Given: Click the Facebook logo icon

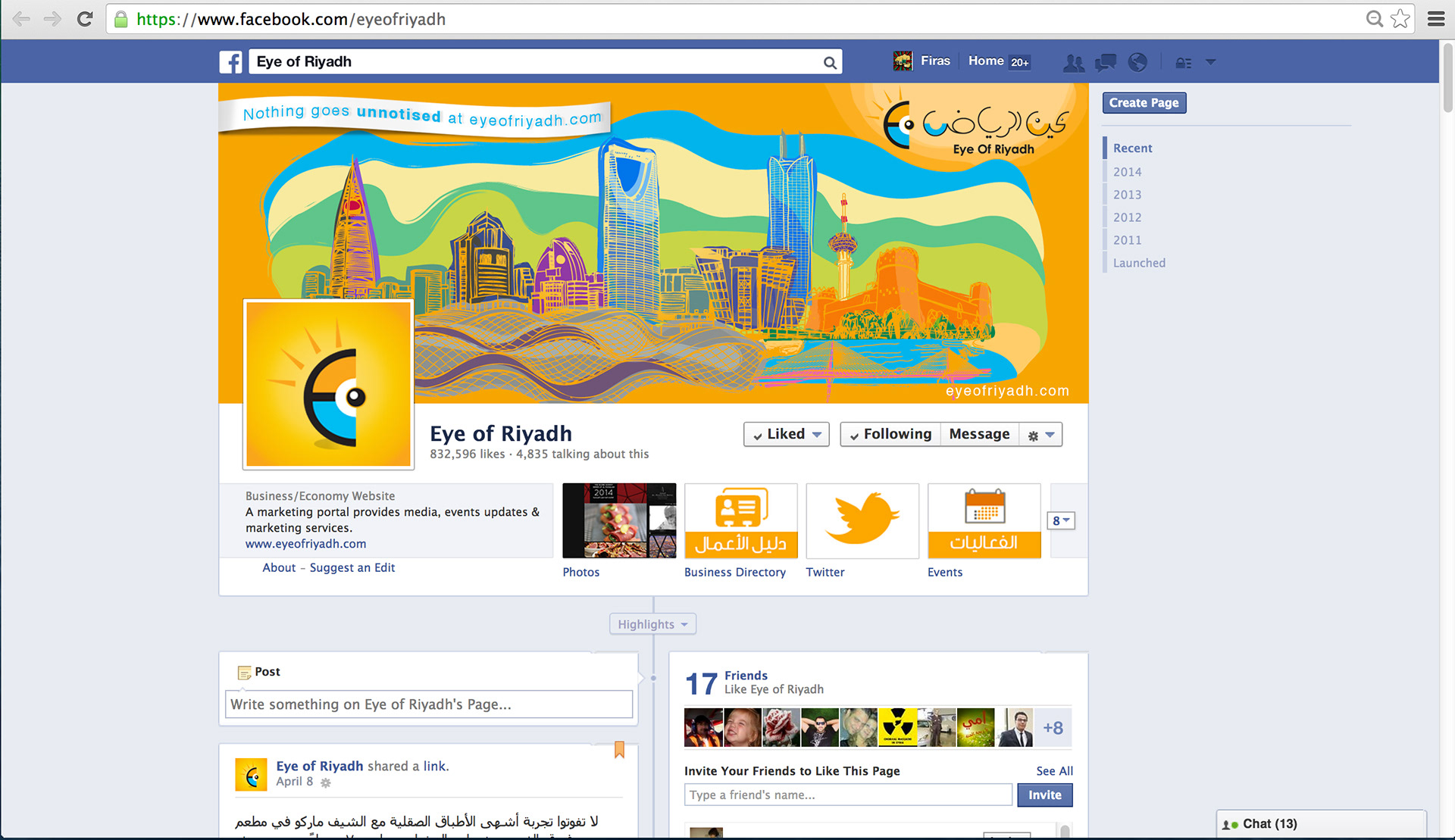Looking at the screenshot, I should click(230, 62).
